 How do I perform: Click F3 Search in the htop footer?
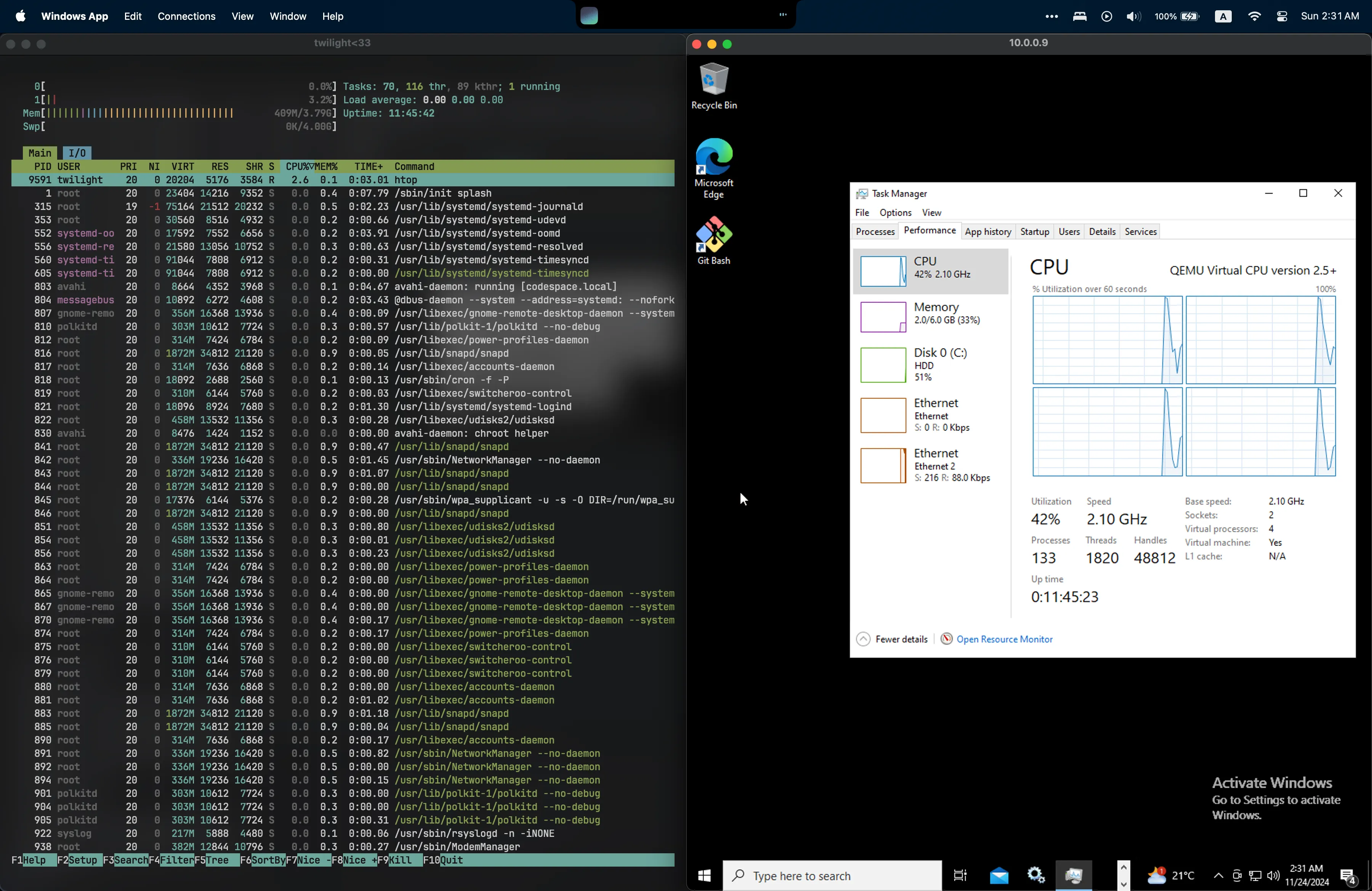click(125, 860)
